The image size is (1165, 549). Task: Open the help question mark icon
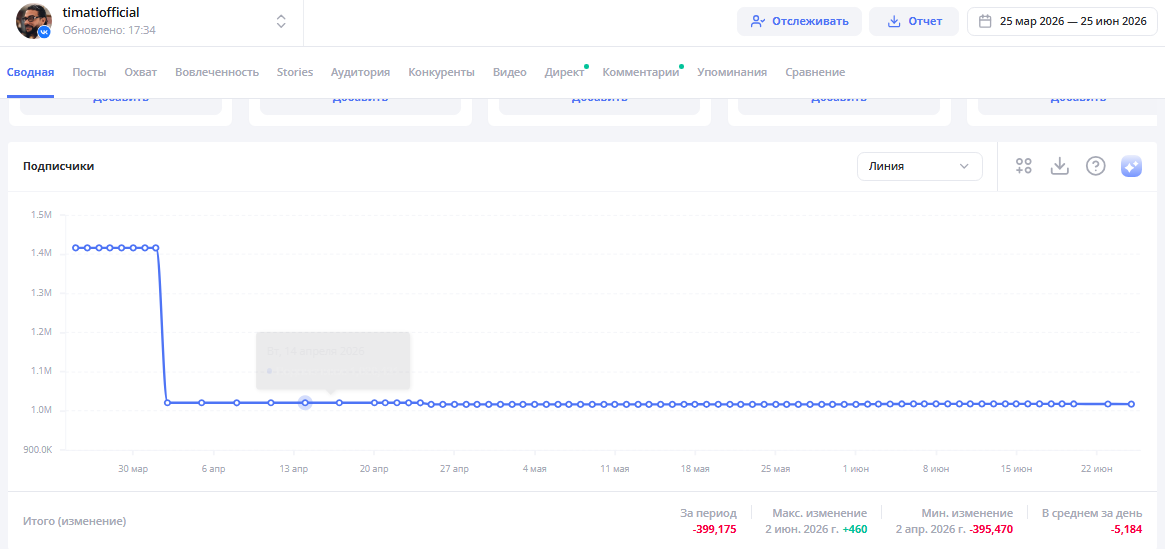[1096, 166]
